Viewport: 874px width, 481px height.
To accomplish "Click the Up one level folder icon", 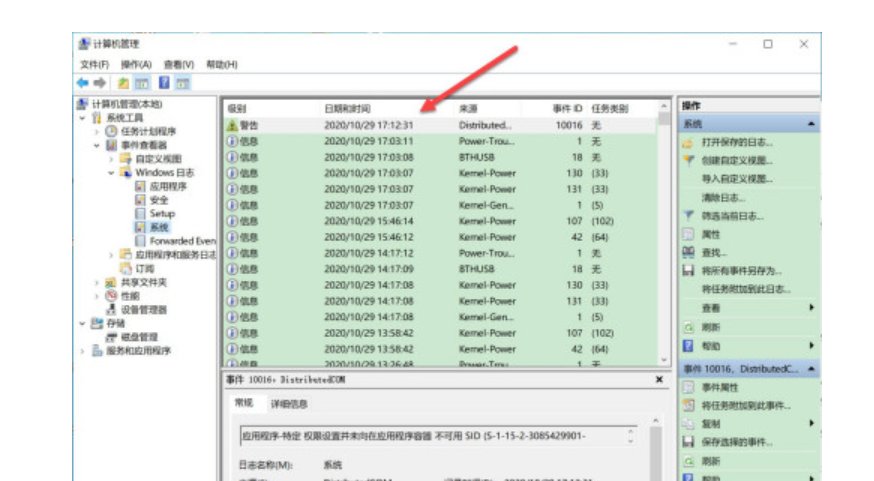I will (123, 83).
